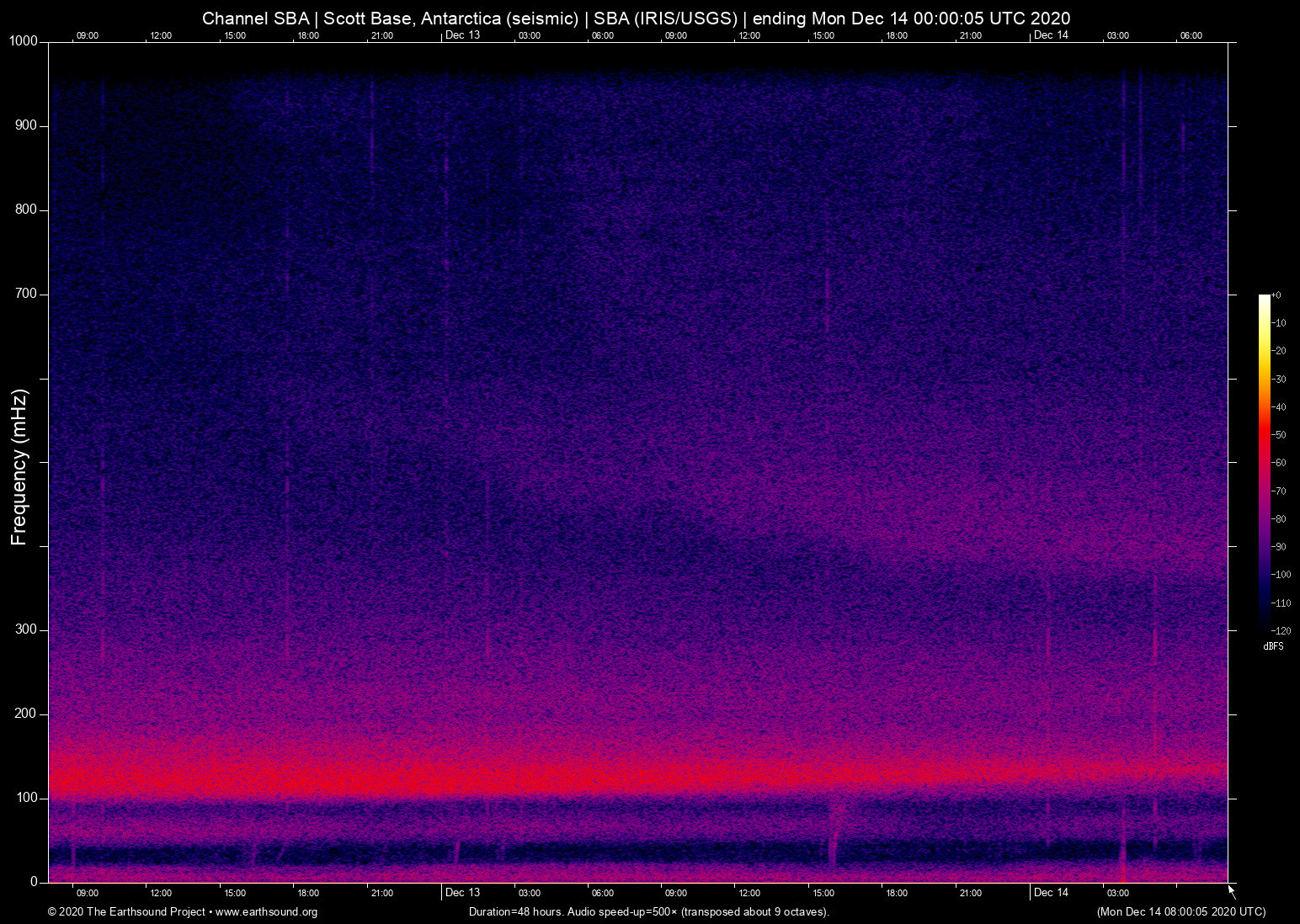Select the Dec 13 label on bottom axis
Image resolution: width=1300 pixels, height=924 pixels.
click(x=462, y=892)
